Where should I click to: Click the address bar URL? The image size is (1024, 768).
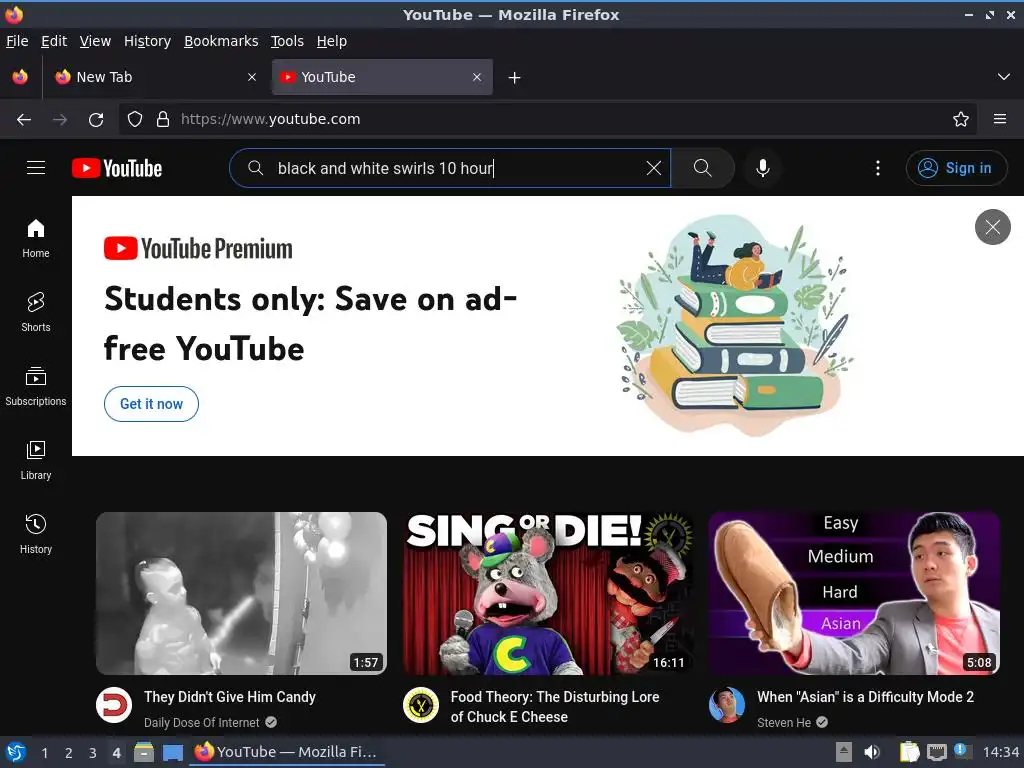tap(270, 120)
